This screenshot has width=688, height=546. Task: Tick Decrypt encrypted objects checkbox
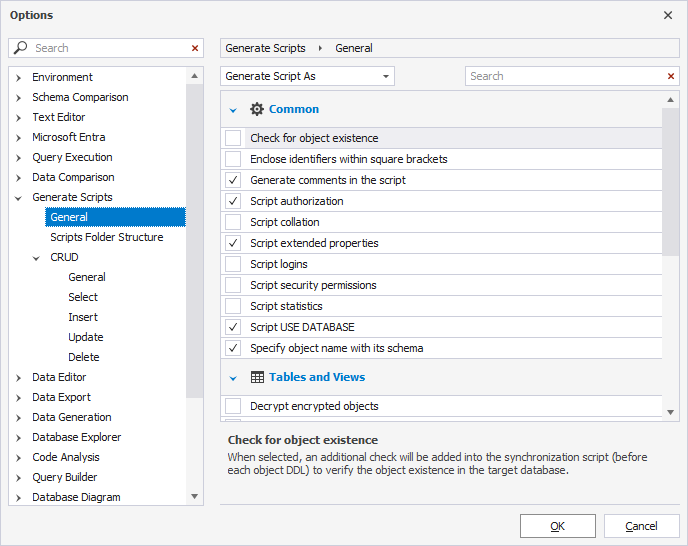coord(233,406)
